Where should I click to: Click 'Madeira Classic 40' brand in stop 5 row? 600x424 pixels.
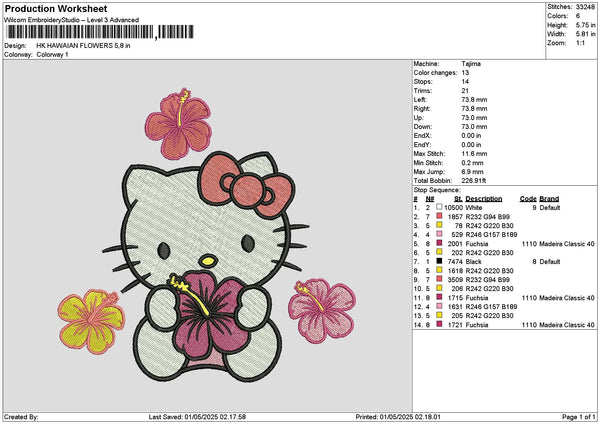(x=567, y=243)
